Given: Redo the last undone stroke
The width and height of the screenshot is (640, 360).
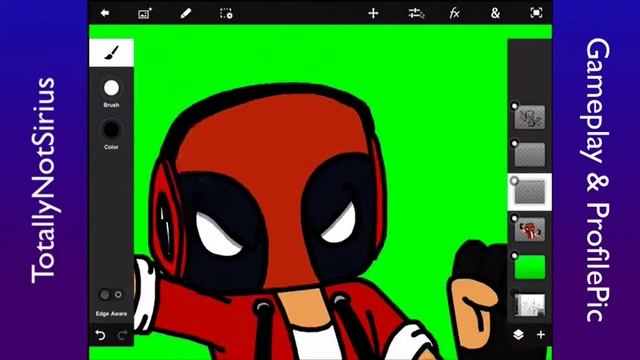Looking at the screenshot, I should point(122,336).
